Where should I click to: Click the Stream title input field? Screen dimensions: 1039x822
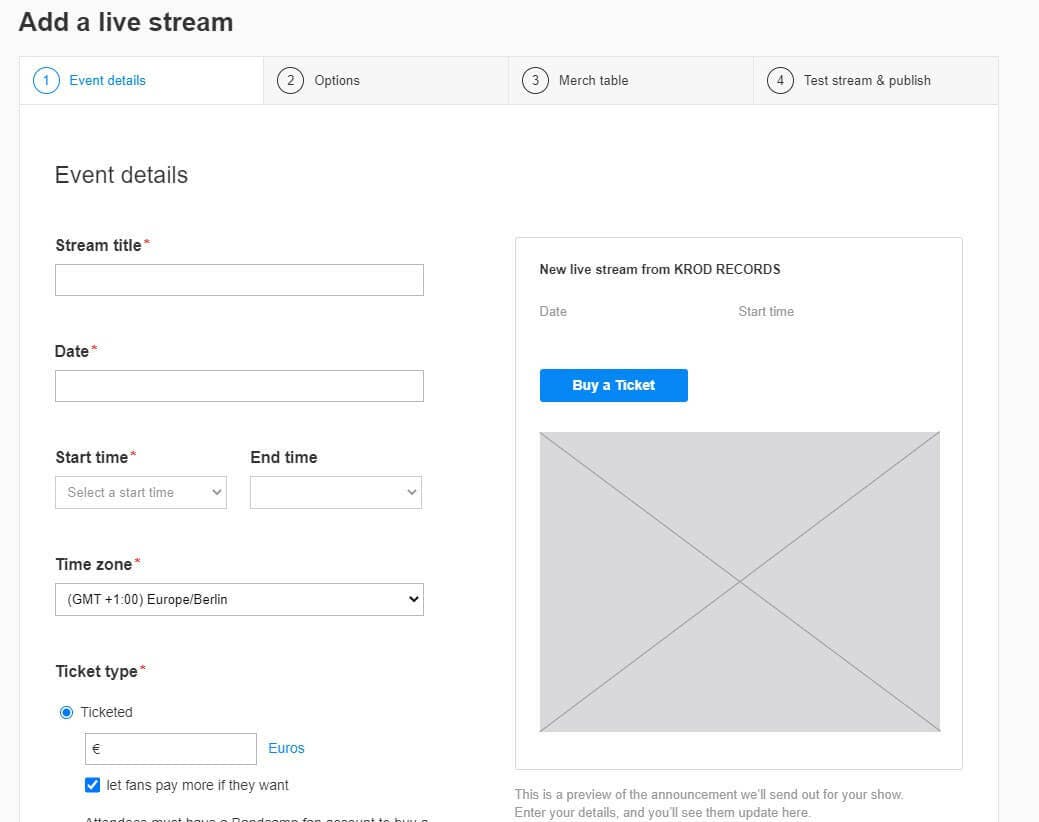[x=239, y=280]
